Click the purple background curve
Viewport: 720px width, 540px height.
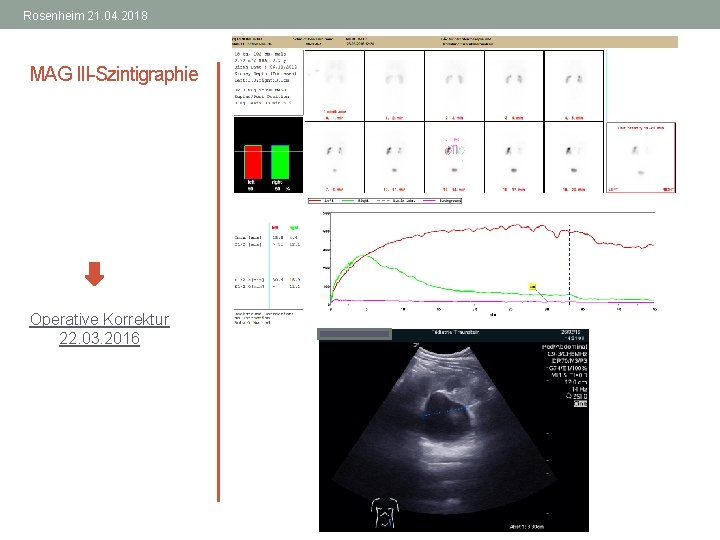tap(492, 301)
